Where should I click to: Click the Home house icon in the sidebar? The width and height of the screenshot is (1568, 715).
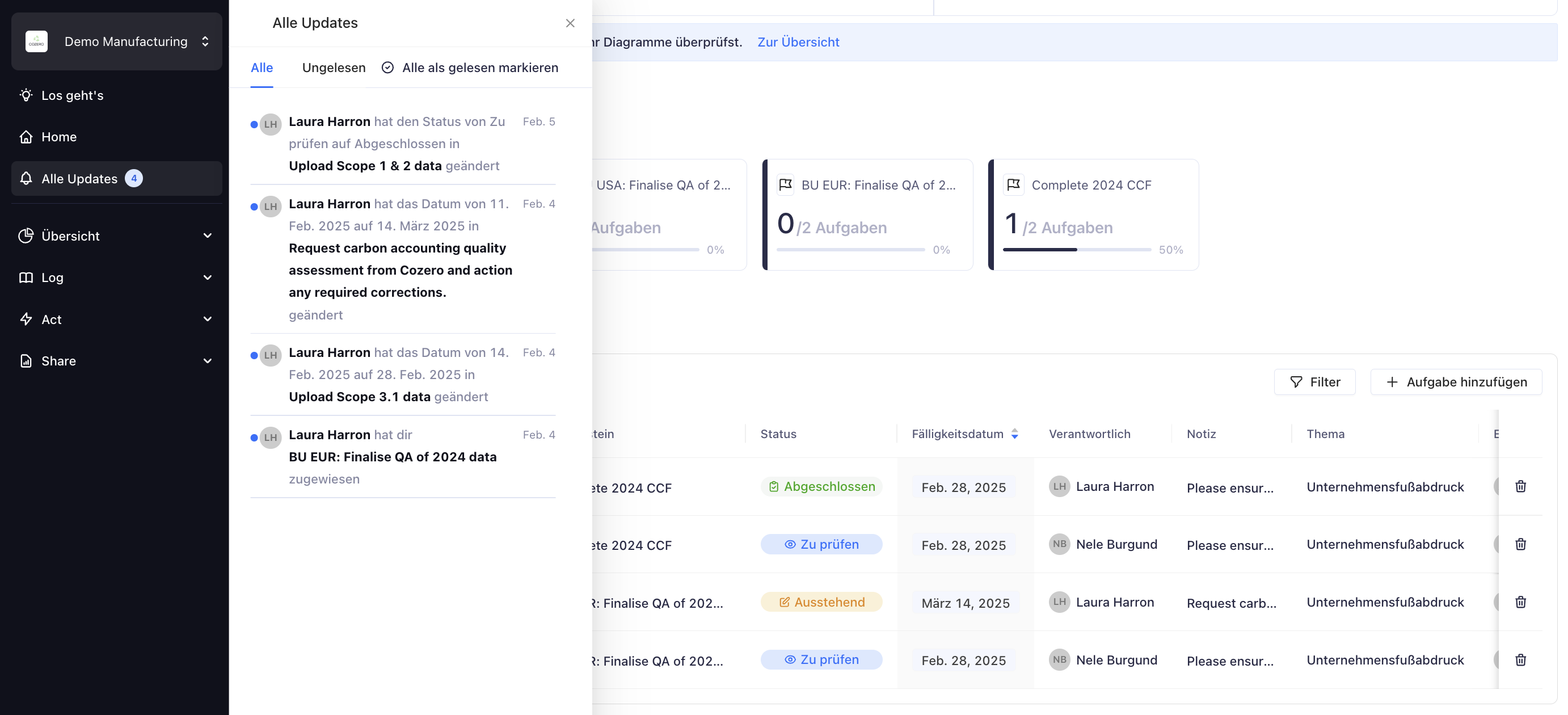coord(26,137)
